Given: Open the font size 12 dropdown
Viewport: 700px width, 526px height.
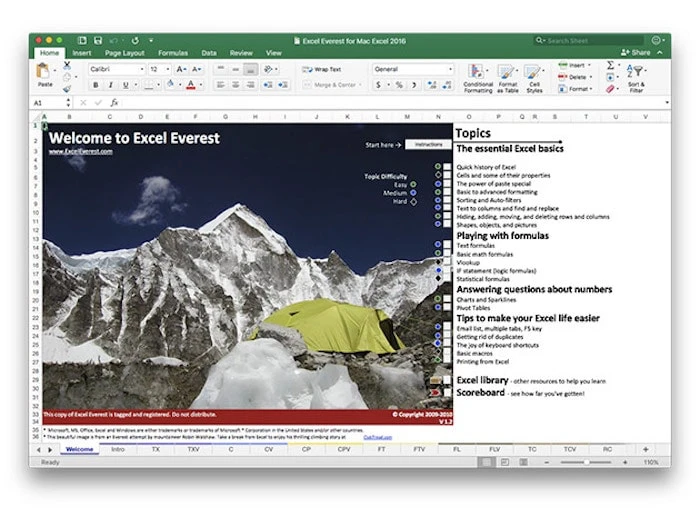Looking at the screenshot, I should tap(168, 69).
